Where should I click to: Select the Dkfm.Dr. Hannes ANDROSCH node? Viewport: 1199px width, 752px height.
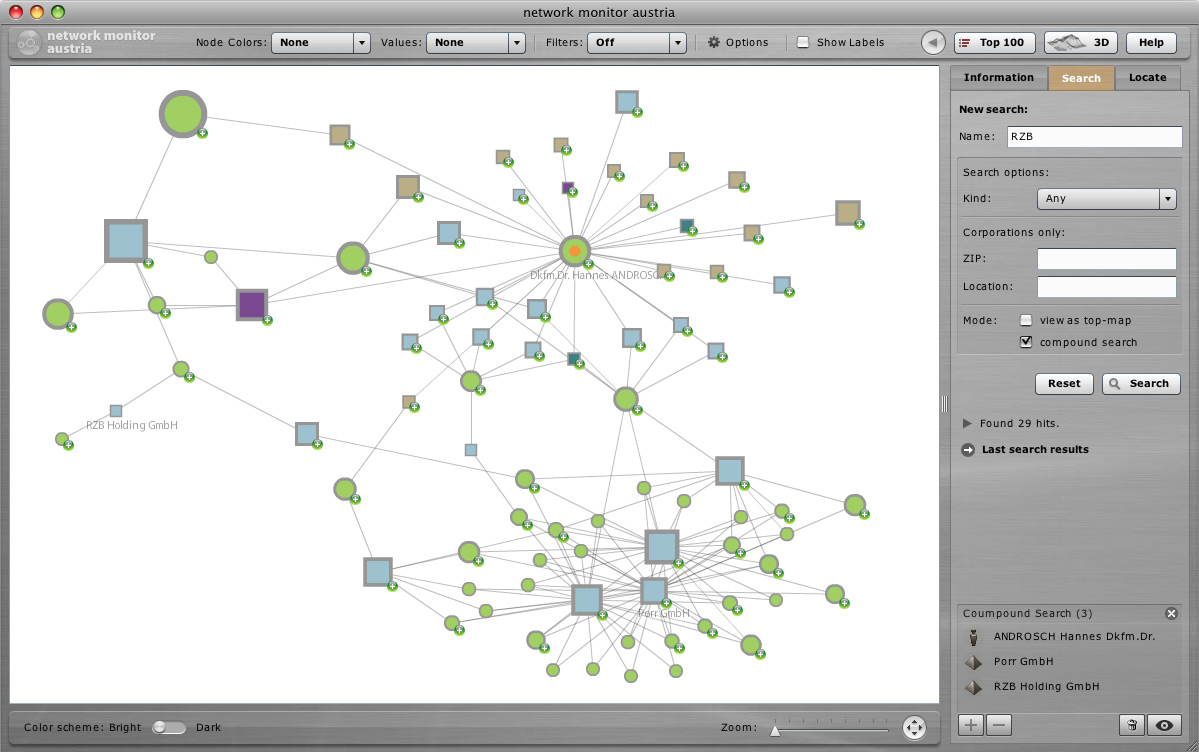tap(574, 251)
